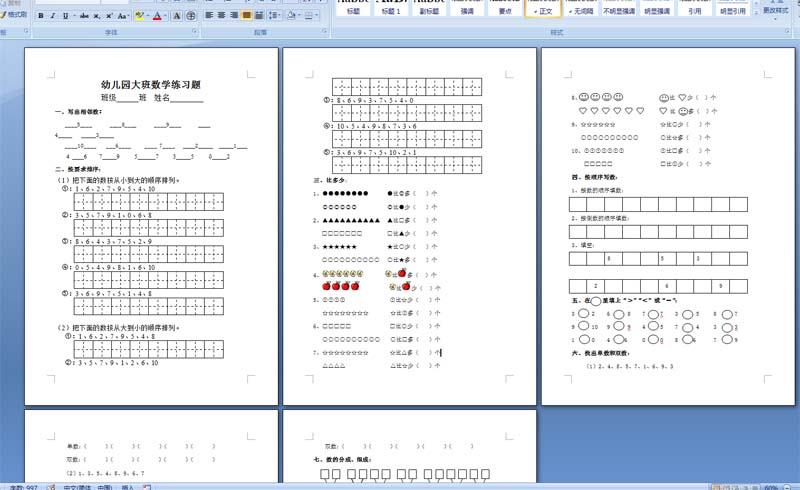Click the title 幼儿园大班数学练习题
The height and width of the screenshot is (490, 800).
point(151,85)
